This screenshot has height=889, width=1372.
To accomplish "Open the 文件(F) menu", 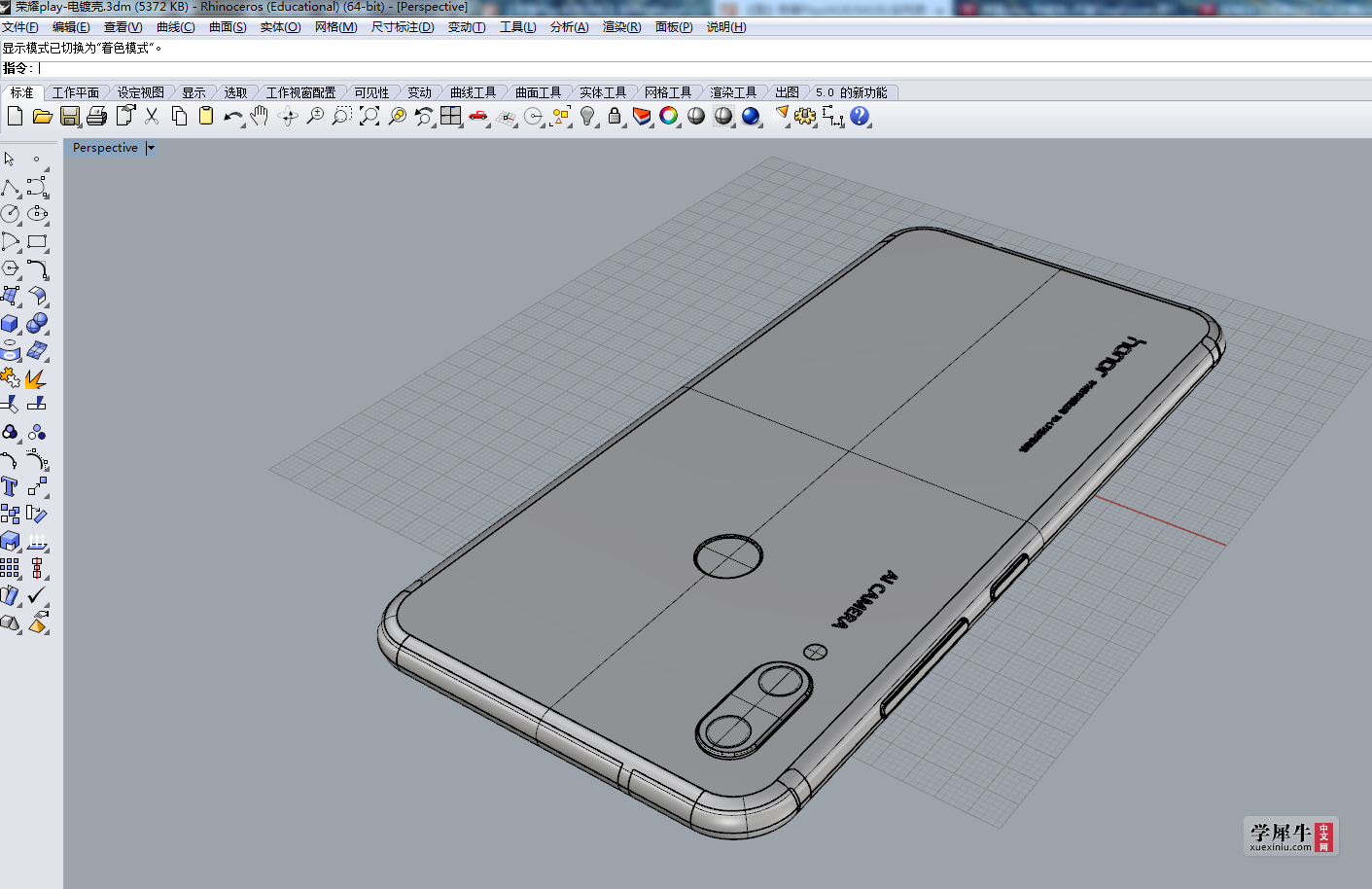I will click(x=20, y=27).
